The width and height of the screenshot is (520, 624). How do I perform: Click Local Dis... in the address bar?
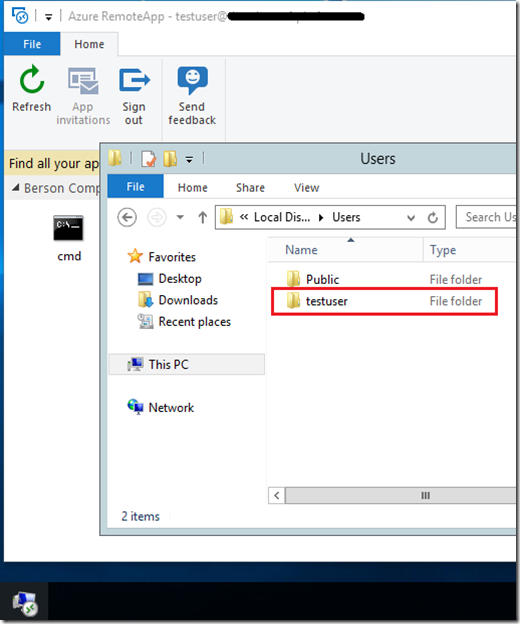click(282, 217)
